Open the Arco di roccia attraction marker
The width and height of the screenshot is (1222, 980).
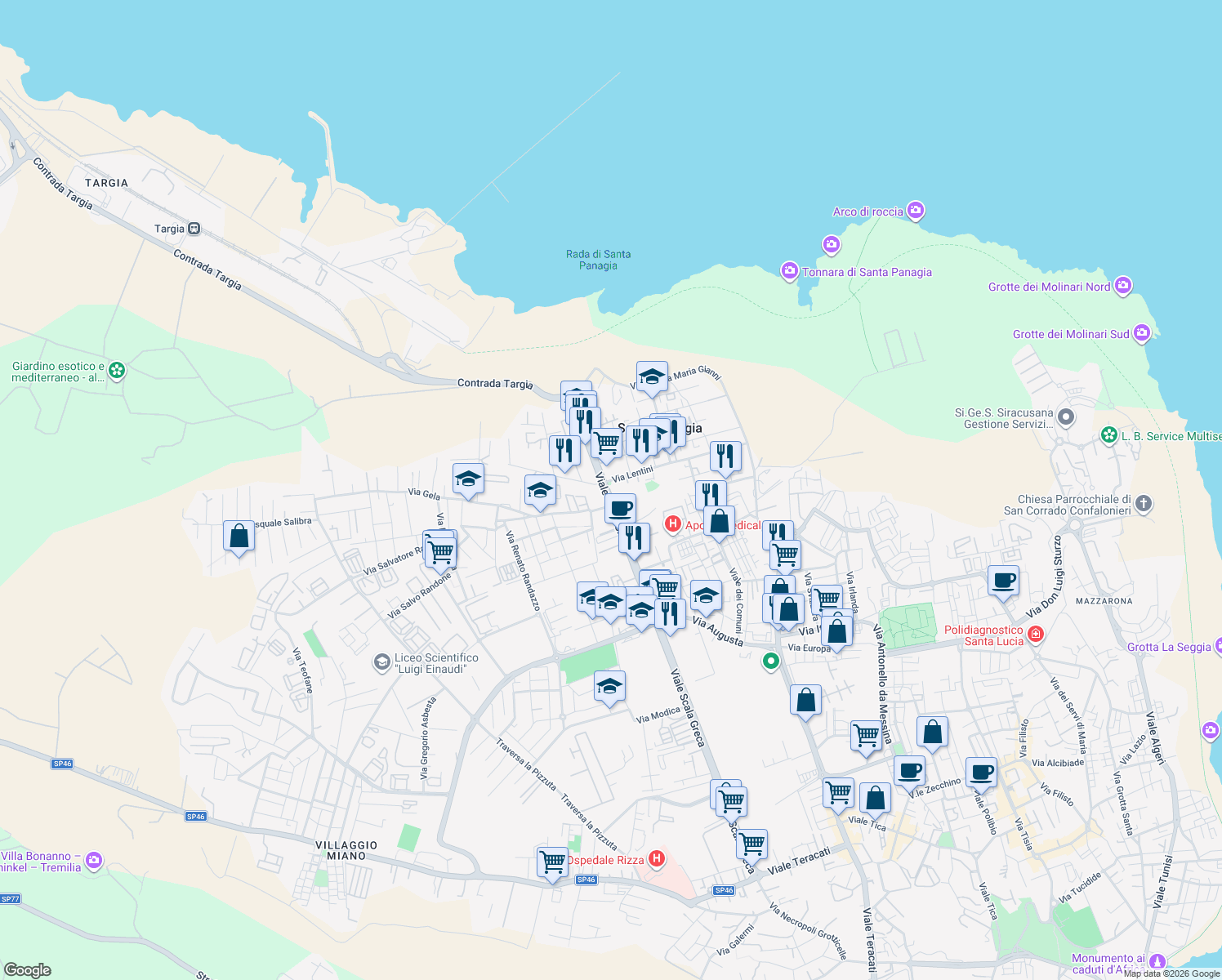click(x=915, y=212)
